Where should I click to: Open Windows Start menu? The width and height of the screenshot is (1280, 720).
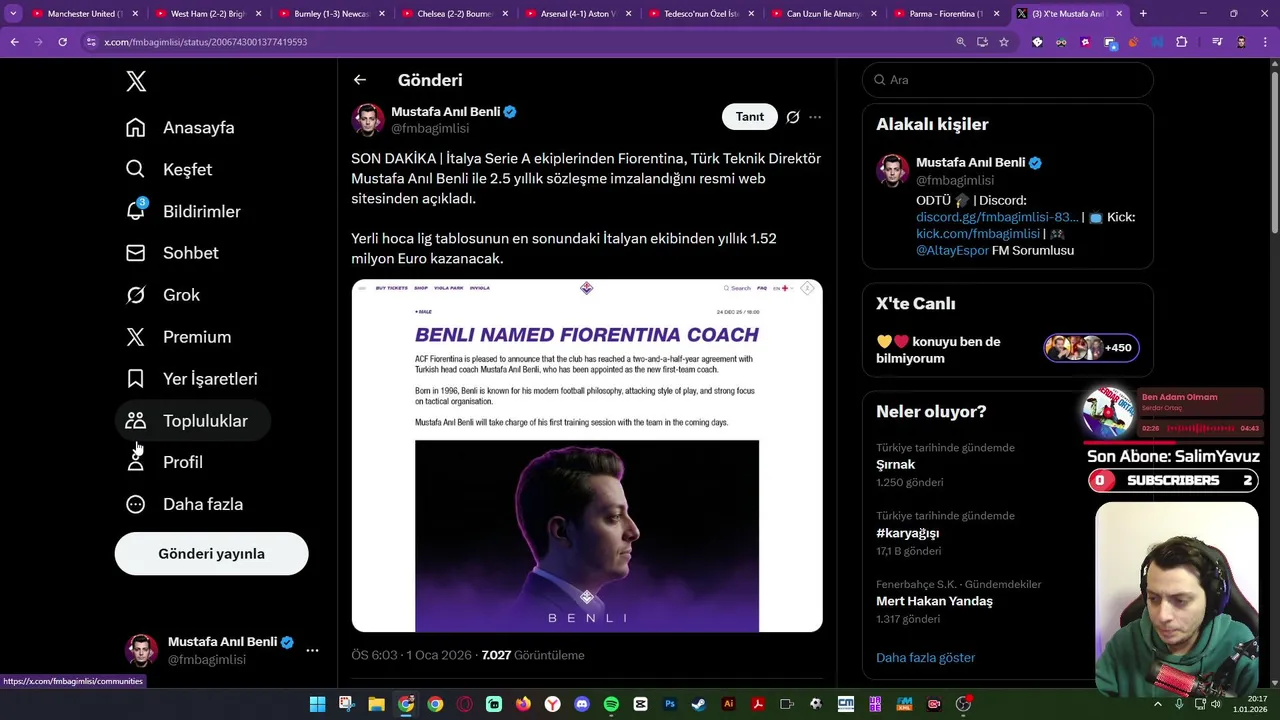[317, 704]
